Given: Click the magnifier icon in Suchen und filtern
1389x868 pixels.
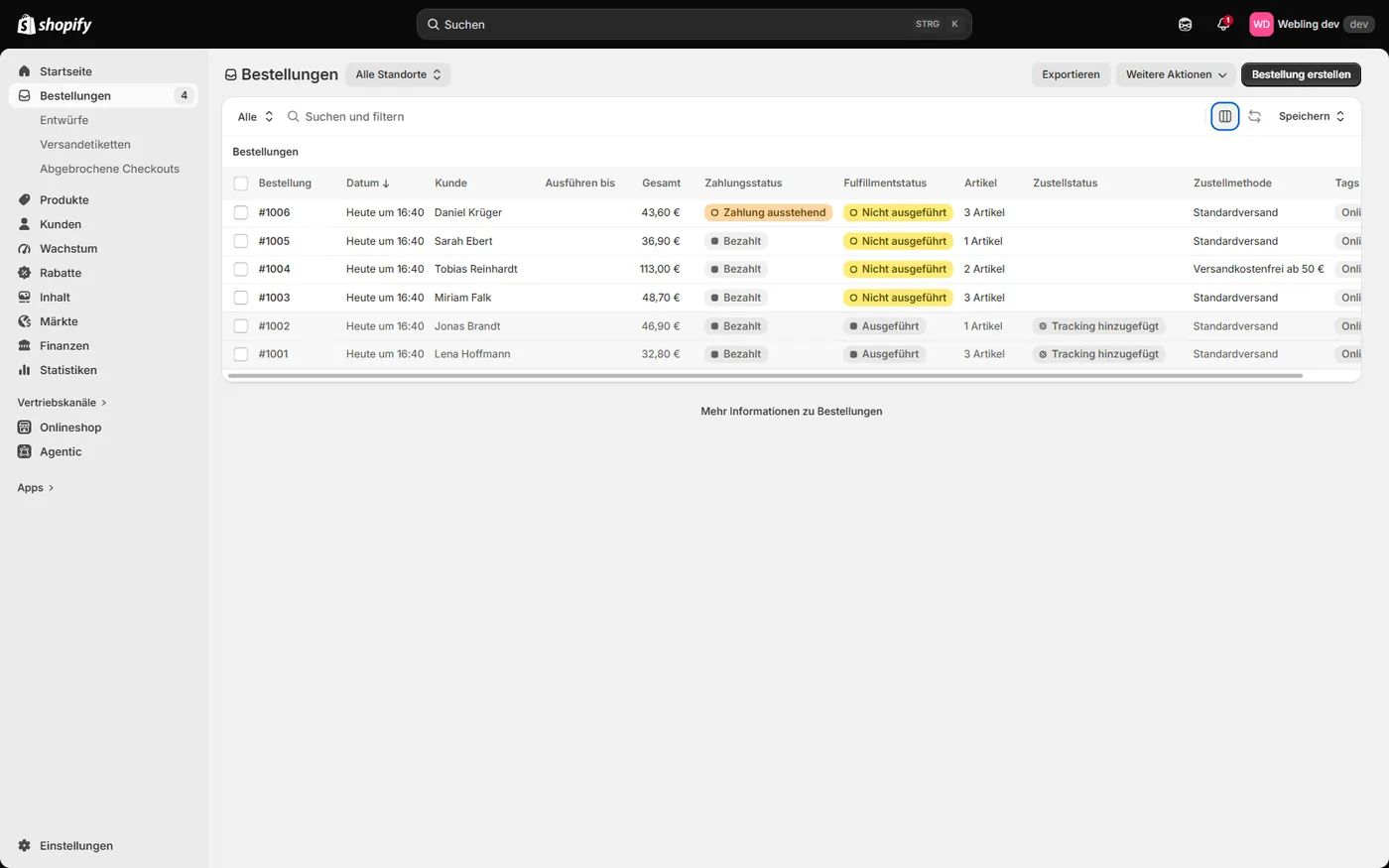Looking at the screenshot, I should (294, 116).
